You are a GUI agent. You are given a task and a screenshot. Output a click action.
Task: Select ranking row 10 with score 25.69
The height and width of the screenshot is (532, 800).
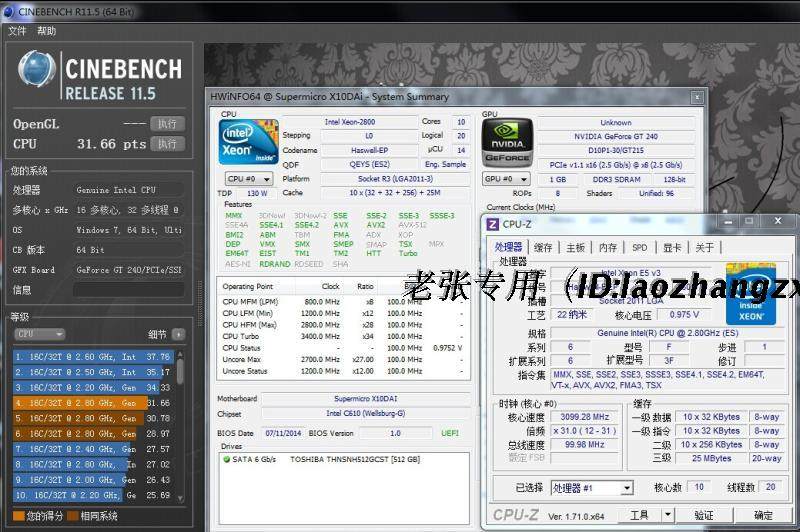94,495
